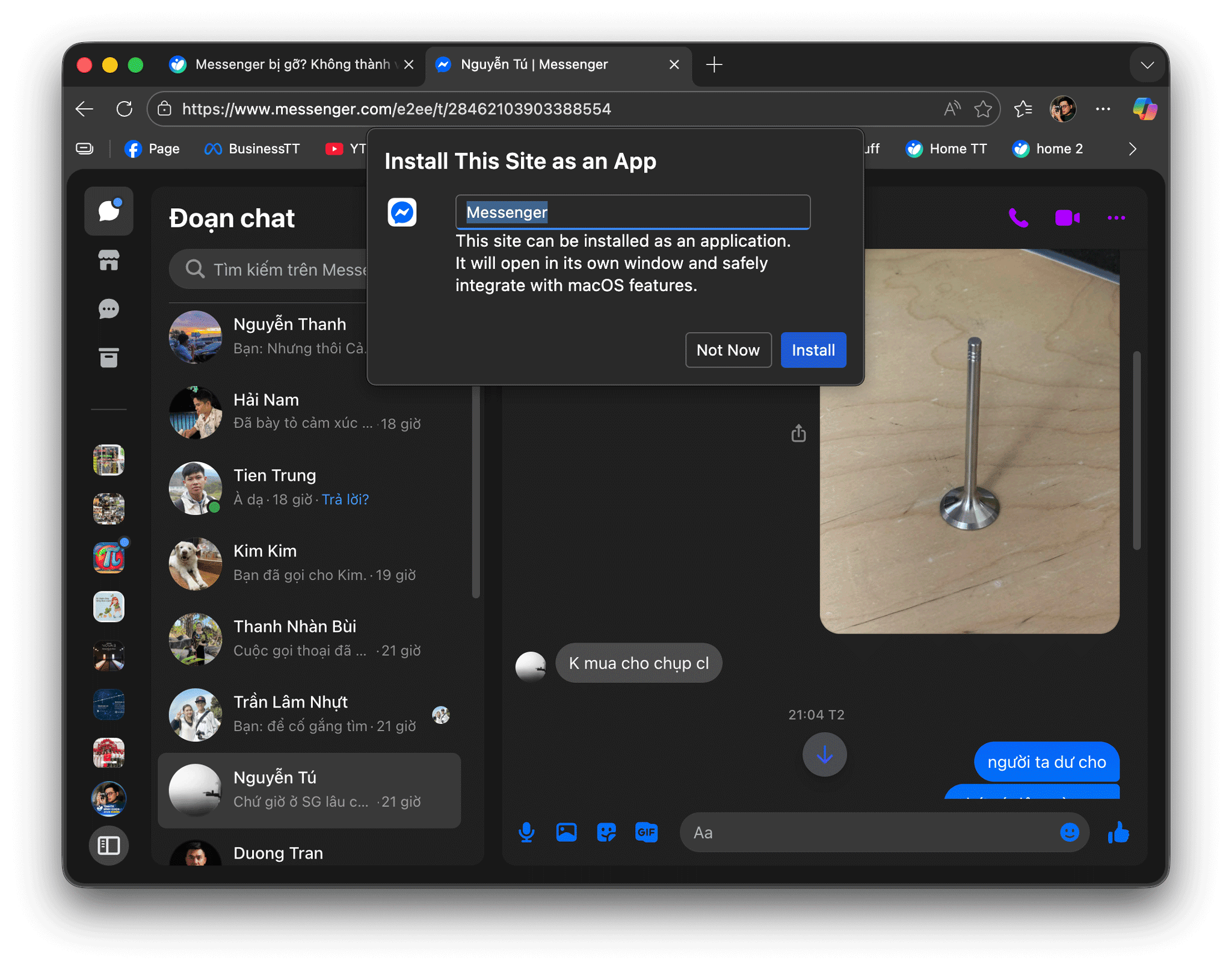Expand the tab search dropdown chevron
This screenshot has width=1232, height=970.
tap(1147, 65)
